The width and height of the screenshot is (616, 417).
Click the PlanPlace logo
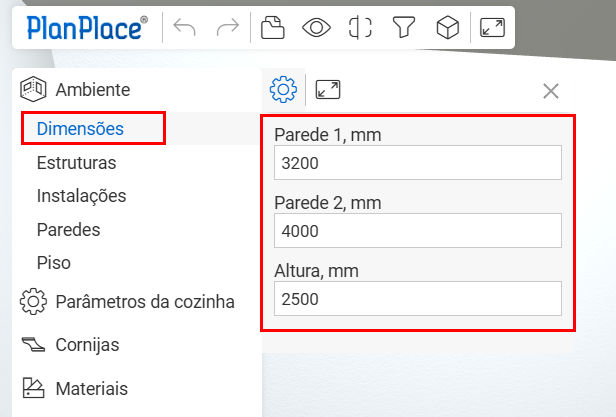point(85,28)
